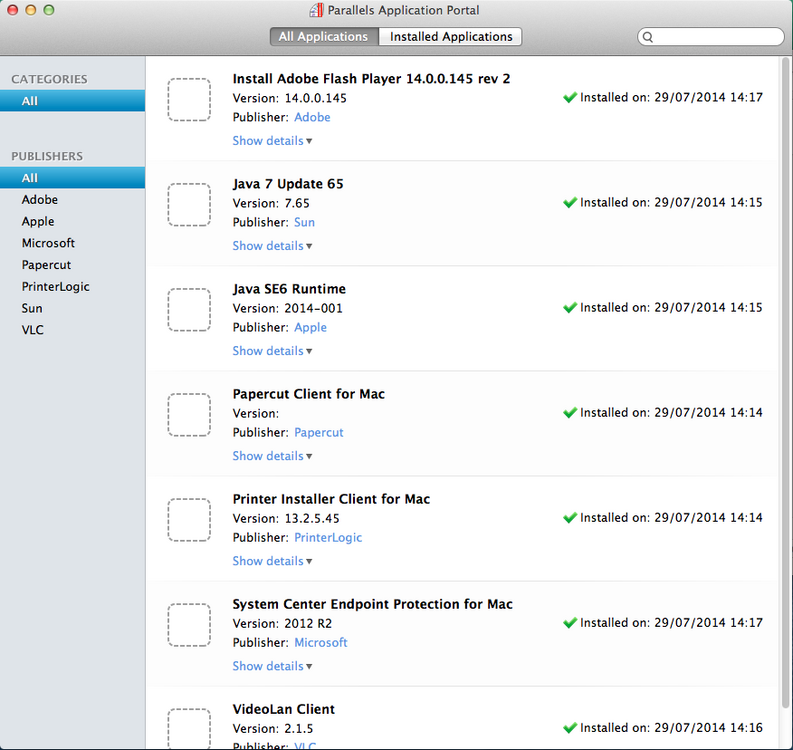Open Papercut publisher link in Papercut Client entry
This screenshot has width=793, height=750.
[319, 432]
